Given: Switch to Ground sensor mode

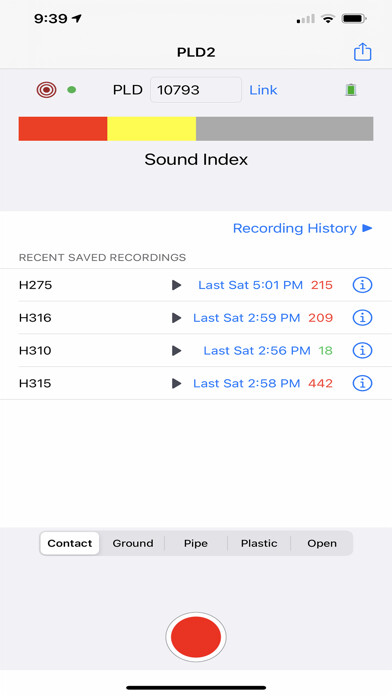Looking at the screenshot, I should tap(133, 543).
